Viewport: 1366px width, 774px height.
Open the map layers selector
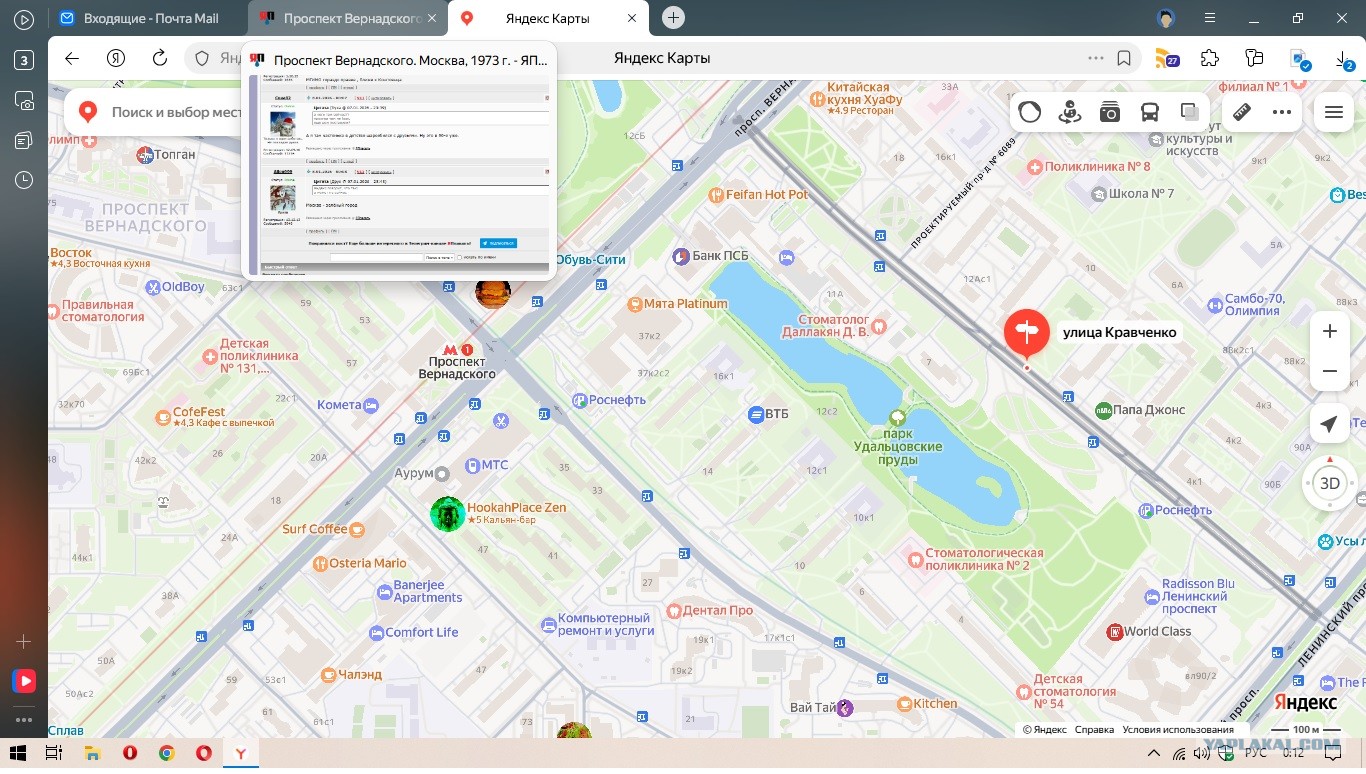click(x=1190, y=112)
